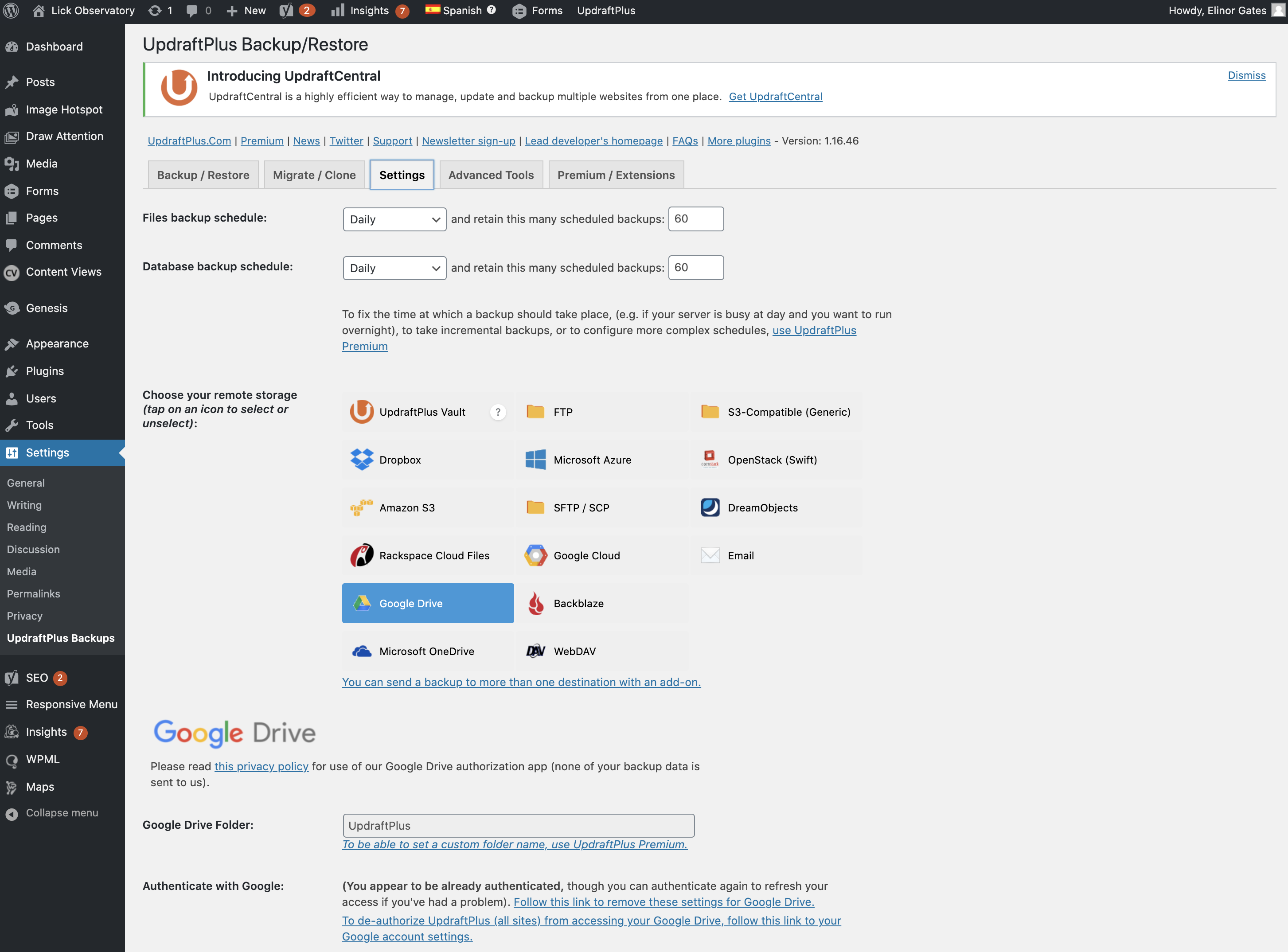
Task: Open the FAQs link
Action: coord(685,140)
